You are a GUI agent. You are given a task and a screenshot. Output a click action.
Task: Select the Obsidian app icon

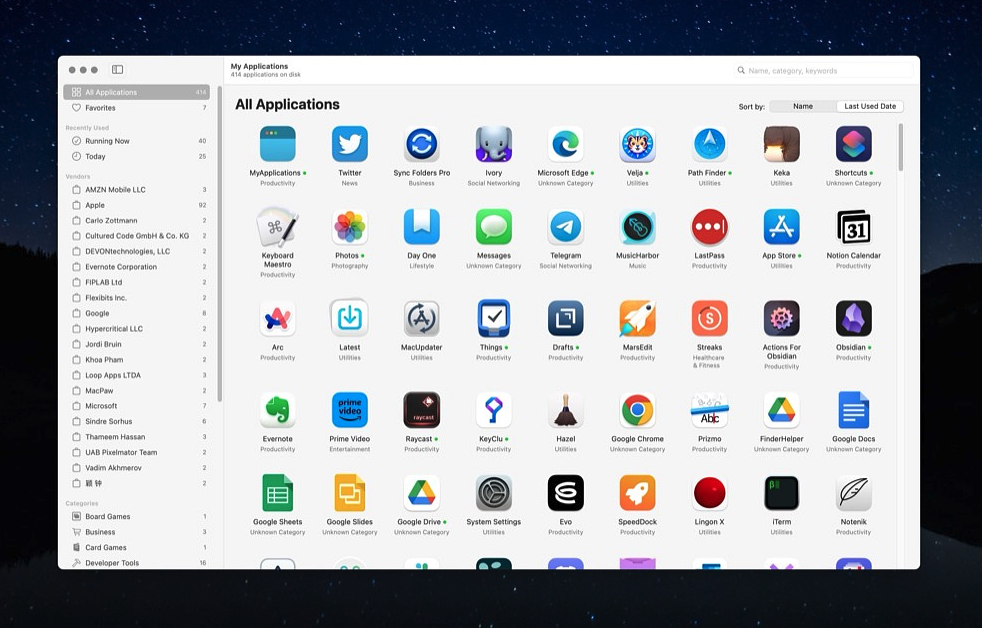(853, 319)
